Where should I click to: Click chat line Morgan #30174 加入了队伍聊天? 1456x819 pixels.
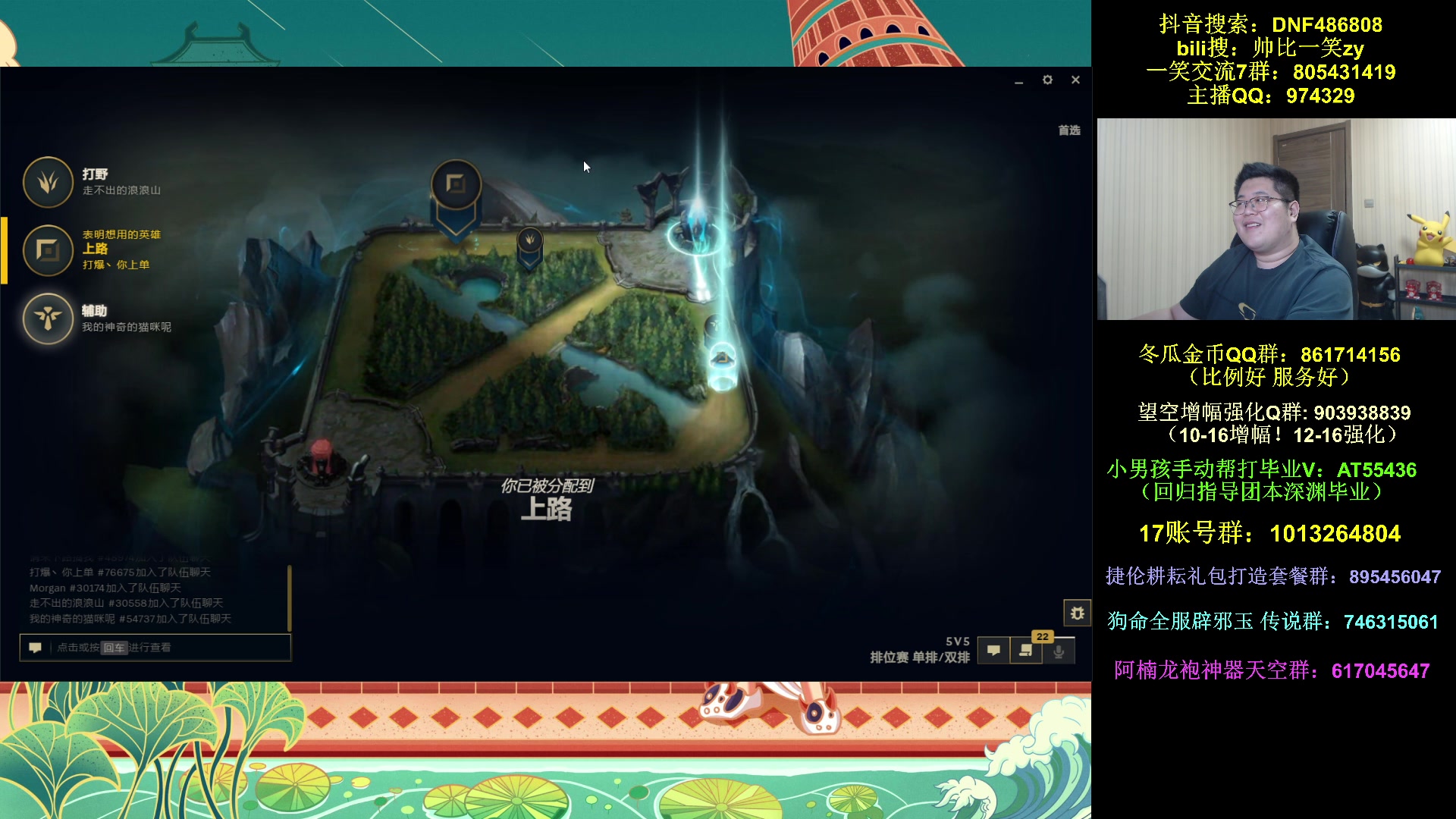coord(105,588)
